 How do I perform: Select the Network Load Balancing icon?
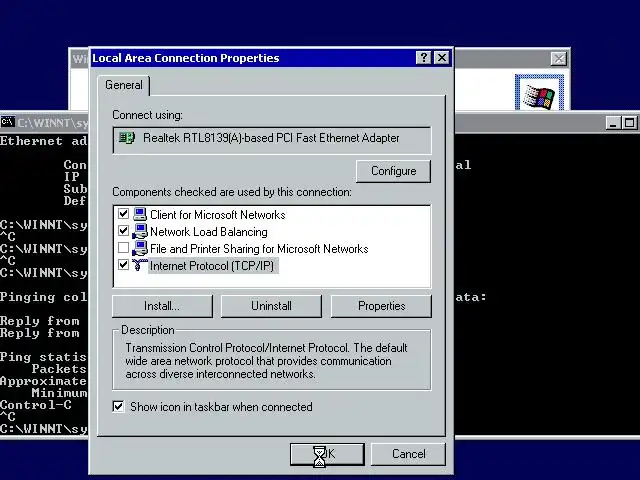(140, 231)
